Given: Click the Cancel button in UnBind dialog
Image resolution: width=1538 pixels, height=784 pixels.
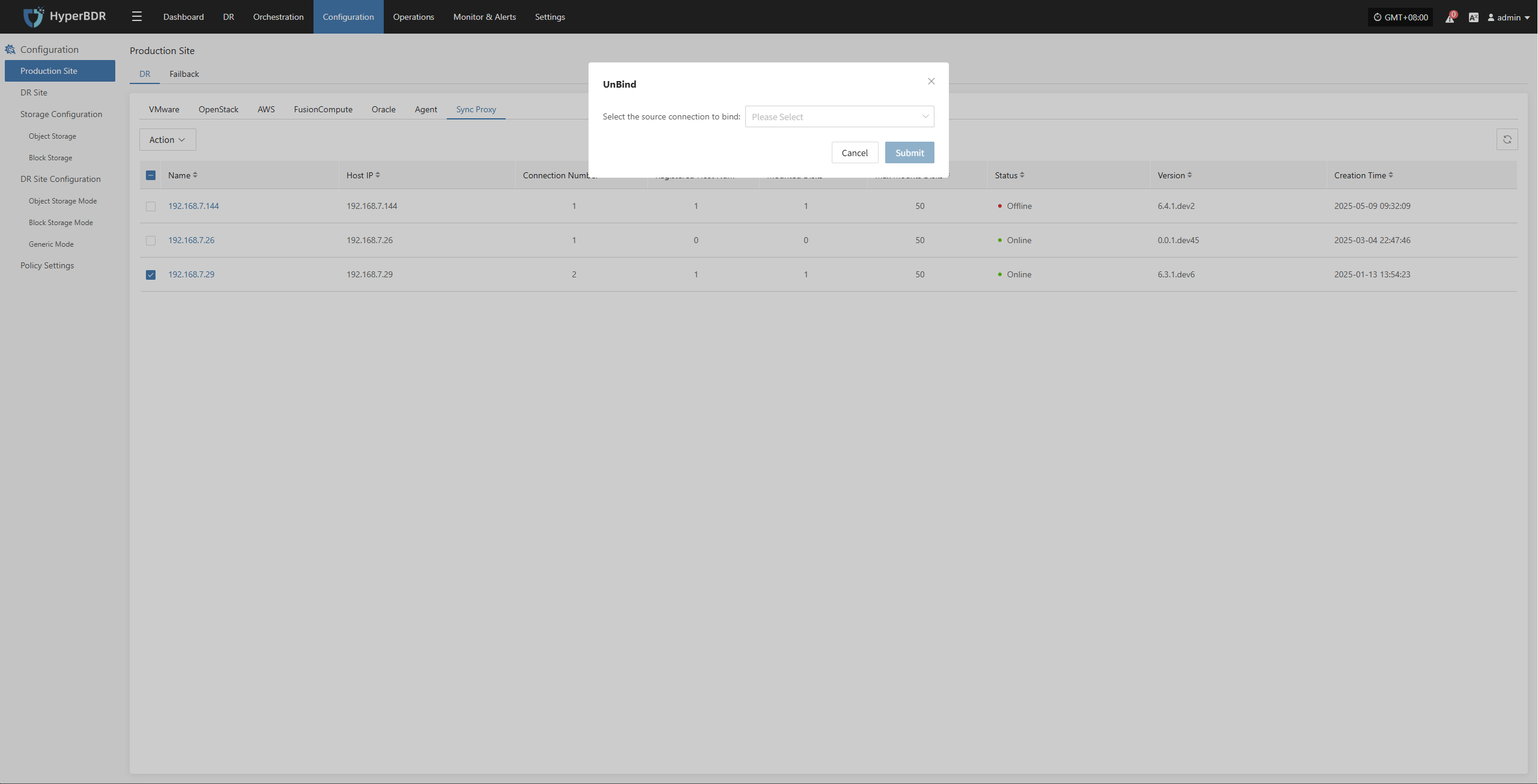Looking at the screenshot, I should [855, 153].
